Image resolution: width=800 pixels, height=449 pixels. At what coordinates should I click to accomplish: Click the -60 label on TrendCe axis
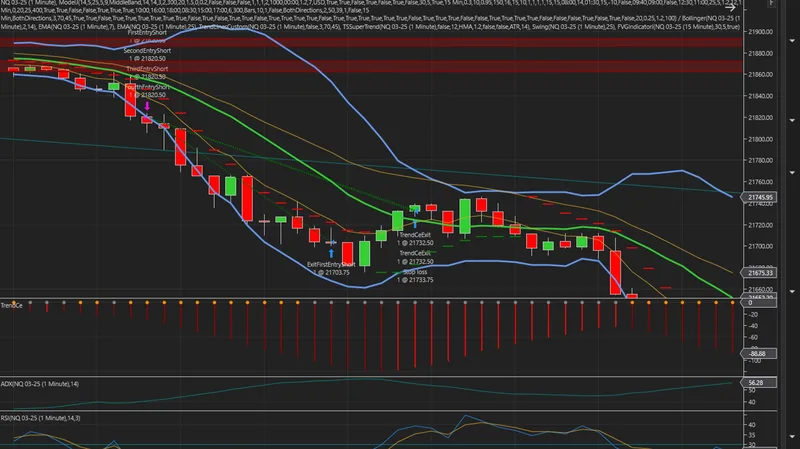753,337
